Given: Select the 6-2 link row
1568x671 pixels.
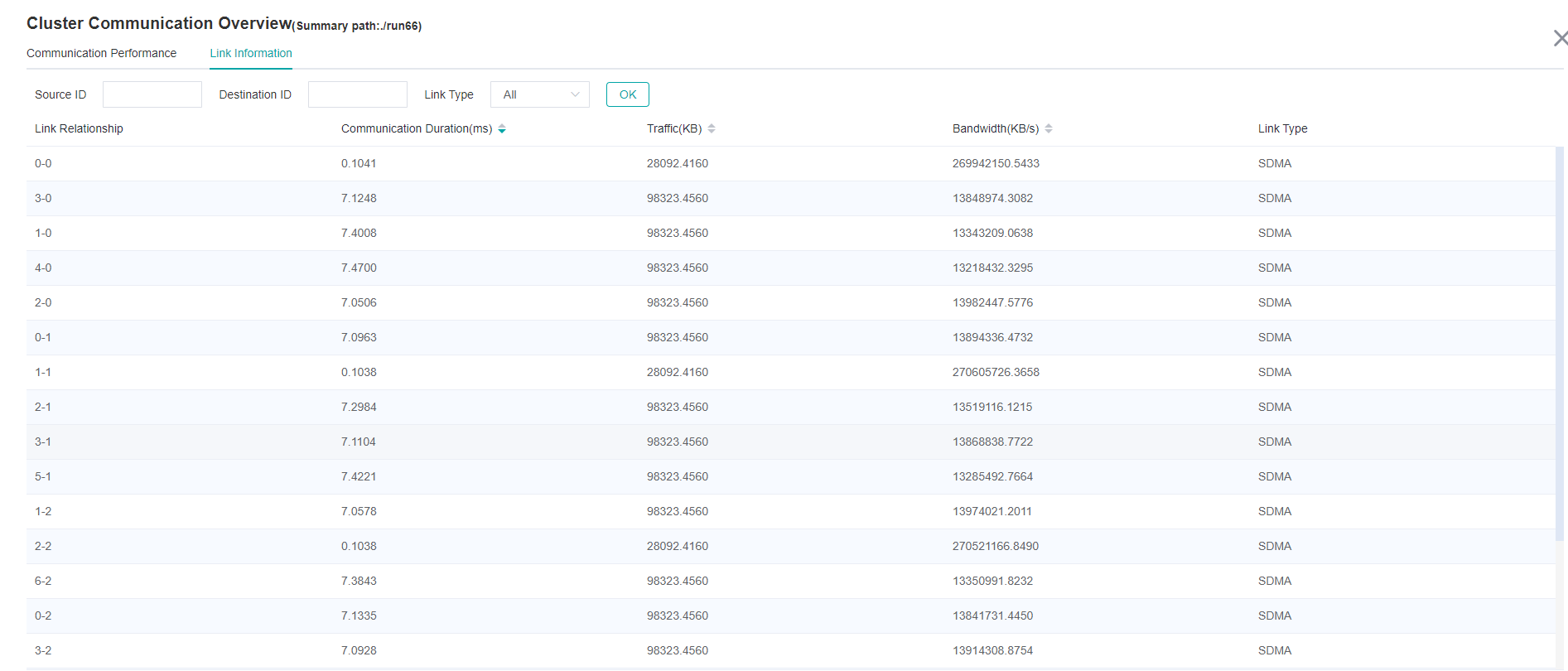Looking at the screenshot, I should pyautogui.click(x=43, y=582).
